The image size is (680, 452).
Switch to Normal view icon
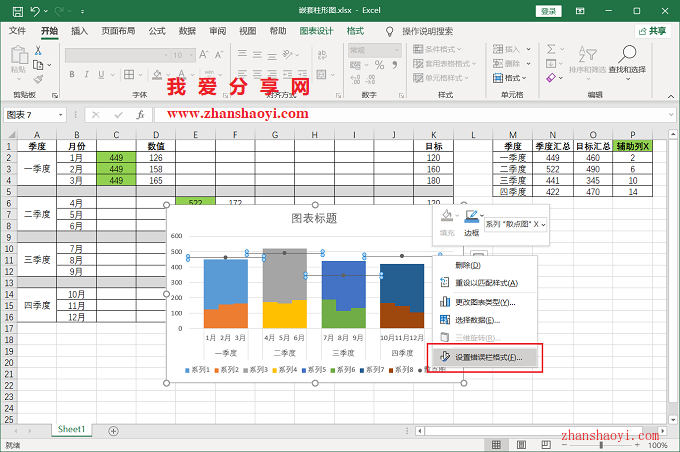496,445
